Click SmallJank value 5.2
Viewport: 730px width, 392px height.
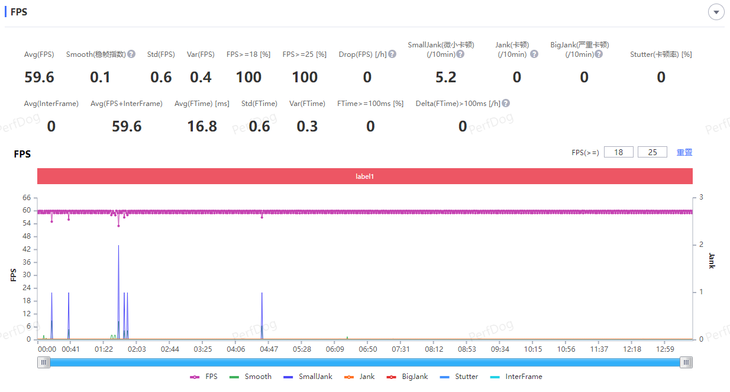pyautogui.click(x=446, y=77)
